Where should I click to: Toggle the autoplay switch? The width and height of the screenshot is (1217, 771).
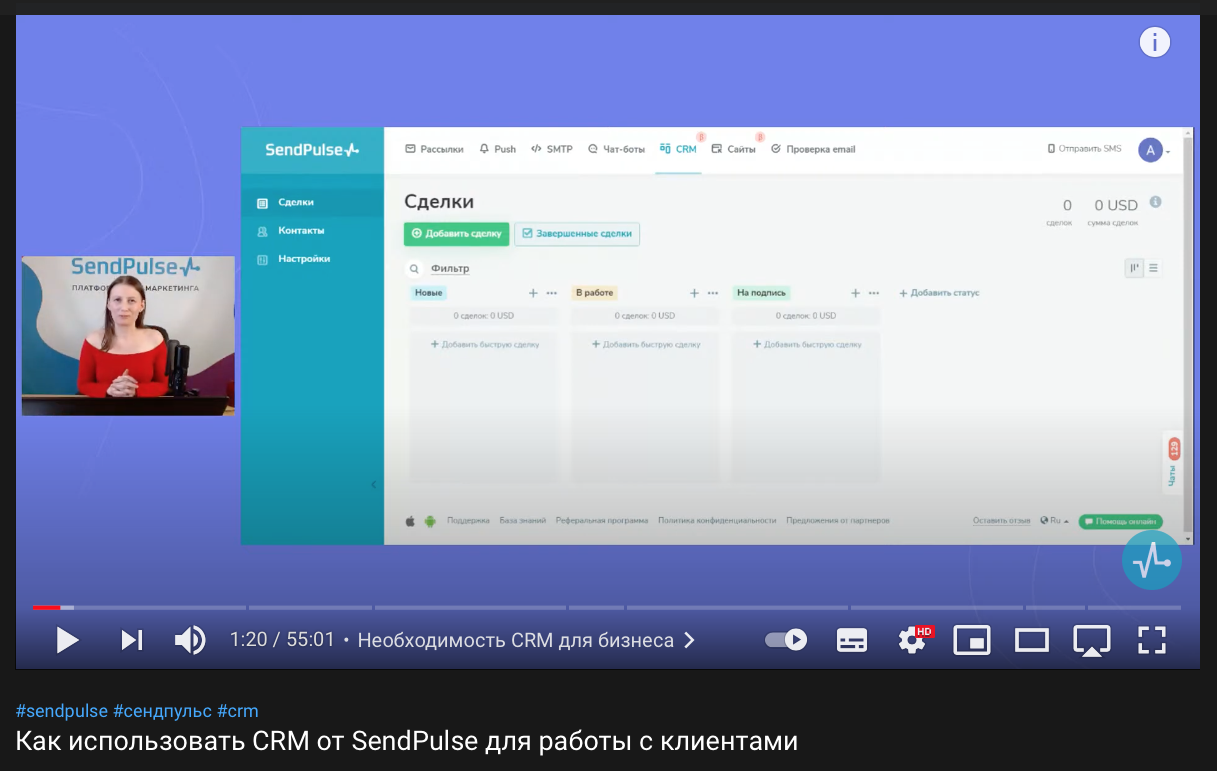[x=786, y=640]
